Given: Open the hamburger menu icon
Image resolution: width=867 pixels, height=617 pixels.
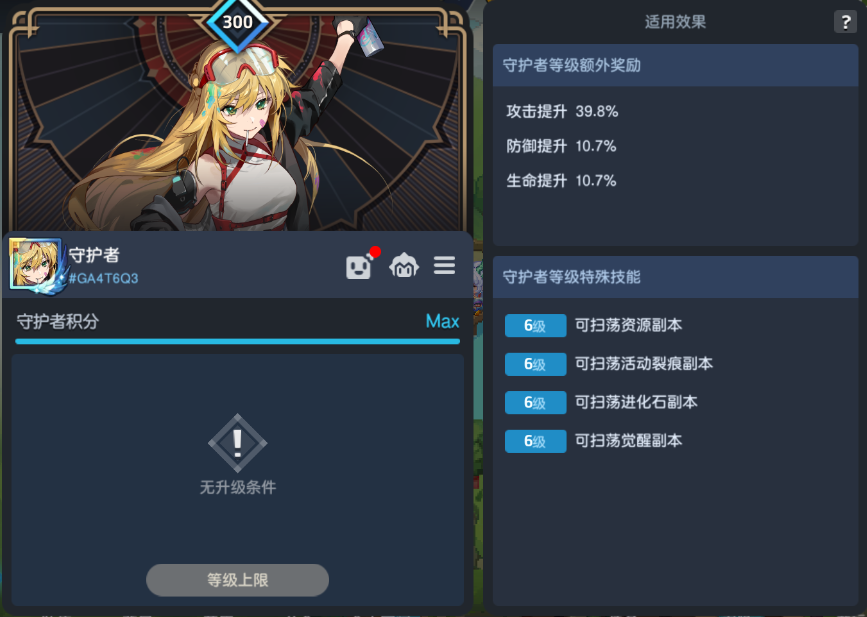Looking at the screenshot, I should point(444,265).
